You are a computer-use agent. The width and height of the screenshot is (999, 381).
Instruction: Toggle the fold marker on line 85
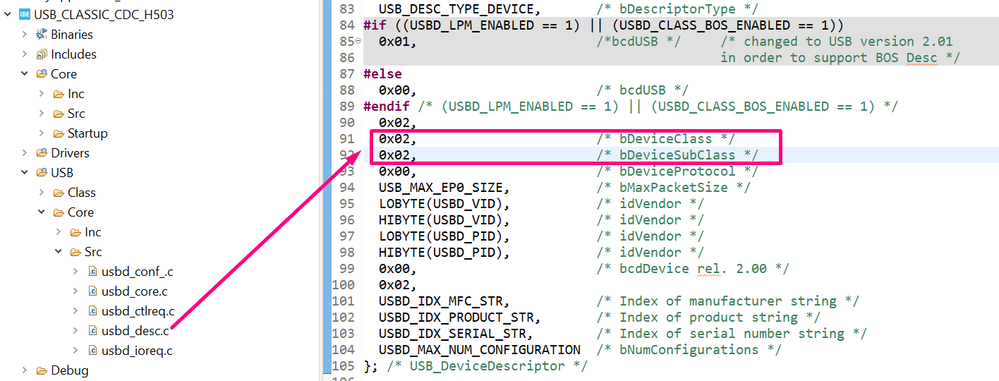(357, 41)
